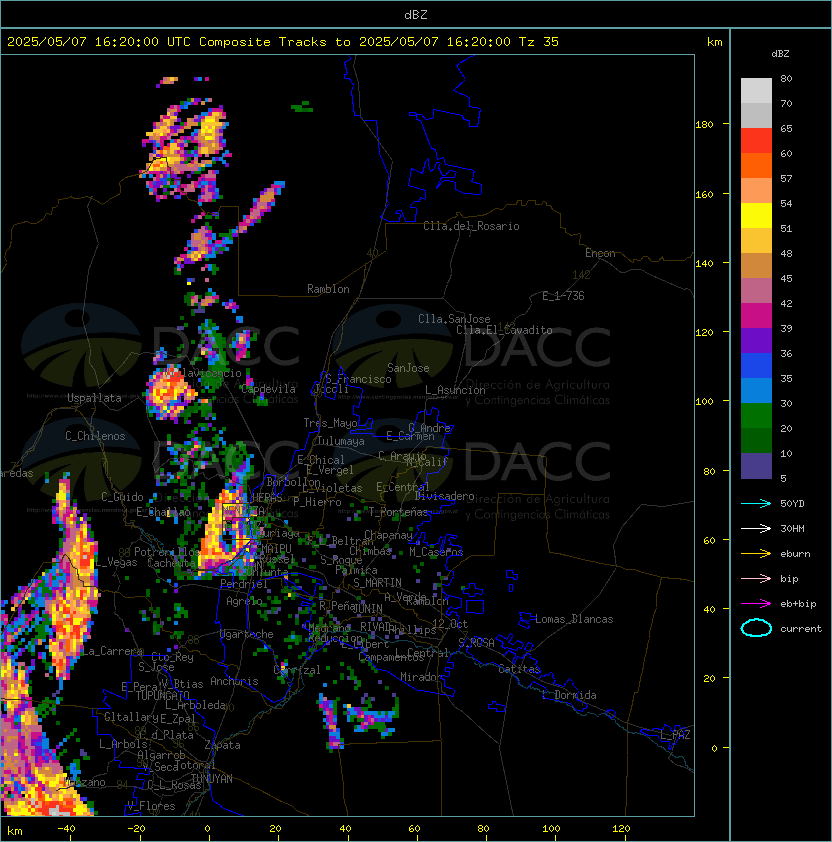The height and width of the screenshot is (842, 832).
Task: Click the '30HM' legend label
Action: 792,528
